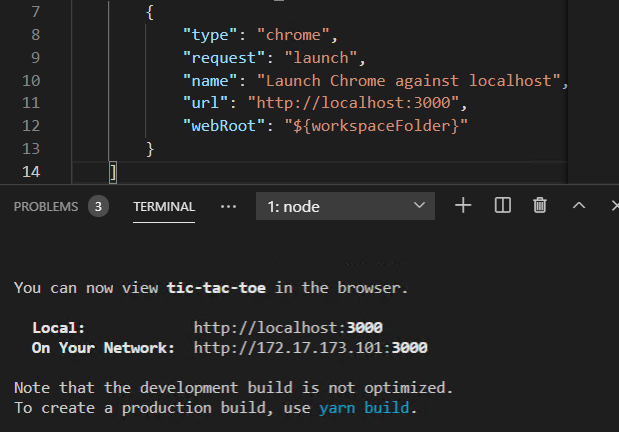
Task: Click the "request" key on line 9
Action: point(224,58)
